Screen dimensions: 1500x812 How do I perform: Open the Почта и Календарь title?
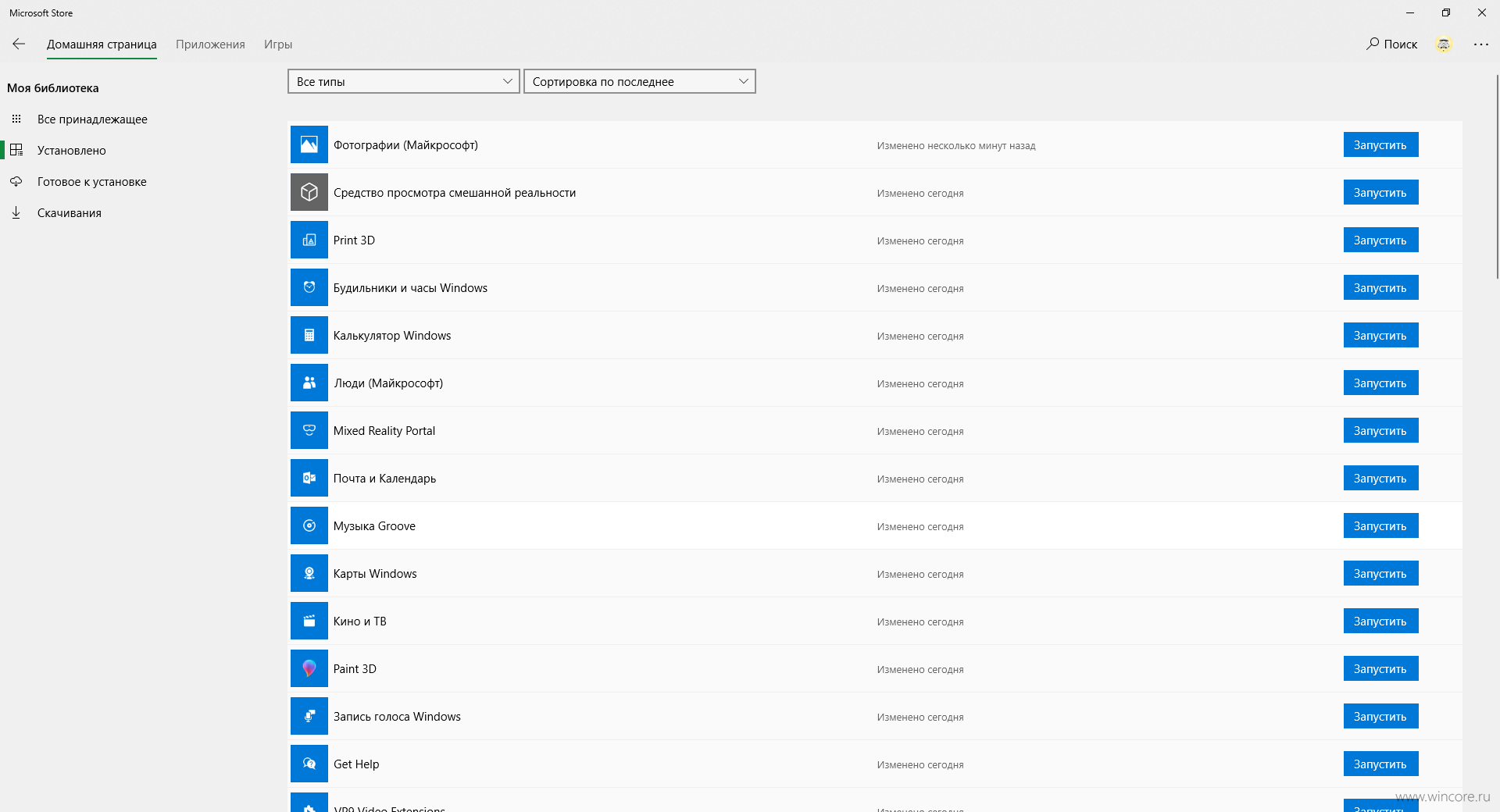tap(384, 479)
